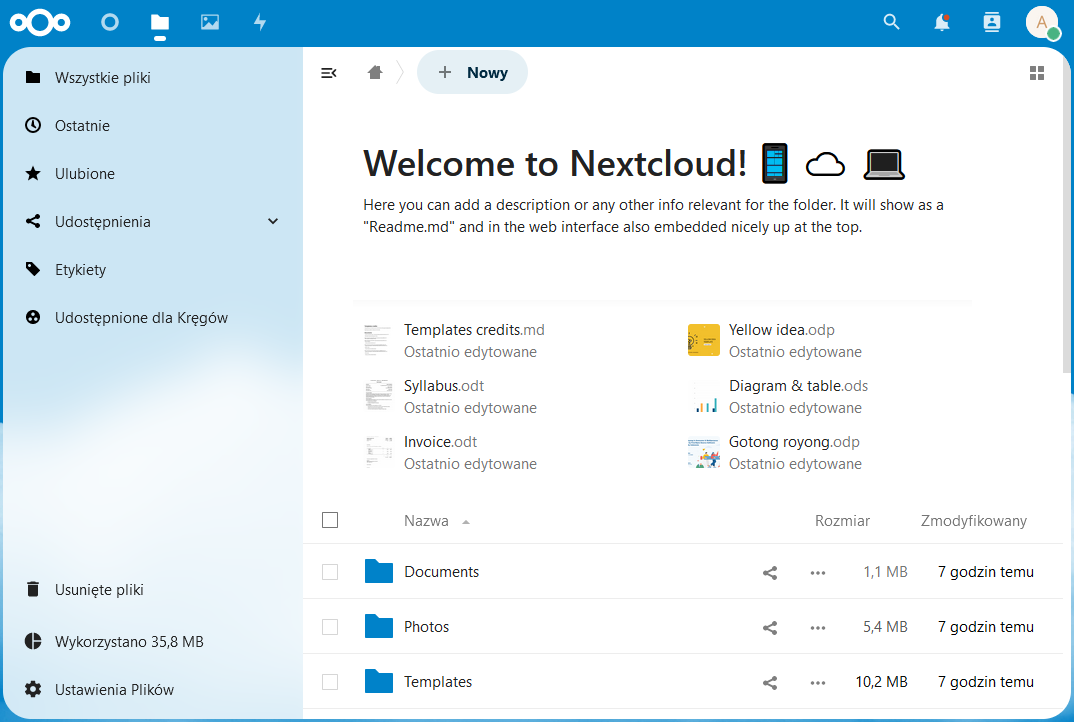This screenshot has width=1074, height=722.
Task: Open the Contacts menu icon
Action: [x=992, y=23]
